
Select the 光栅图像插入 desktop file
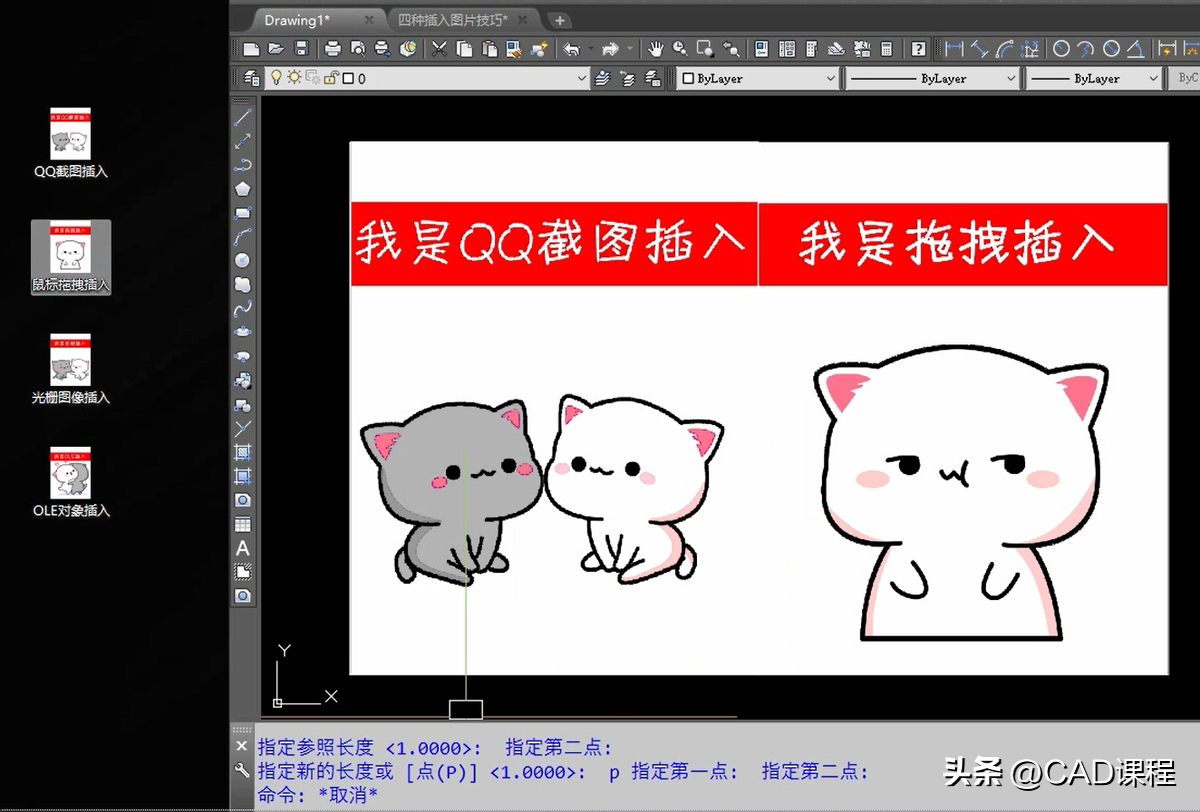[x=71, y=369]
